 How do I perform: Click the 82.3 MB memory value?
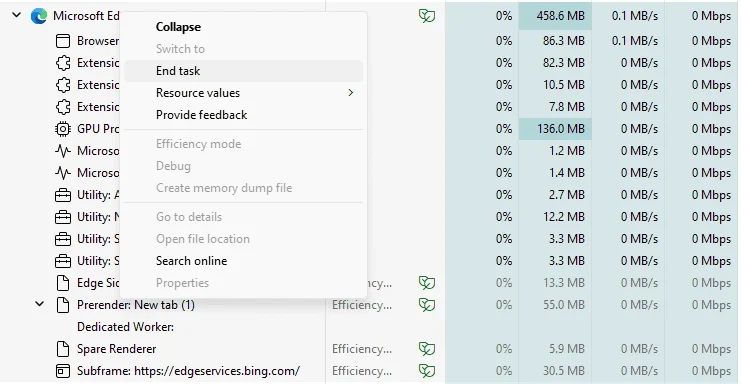[563, 63]
